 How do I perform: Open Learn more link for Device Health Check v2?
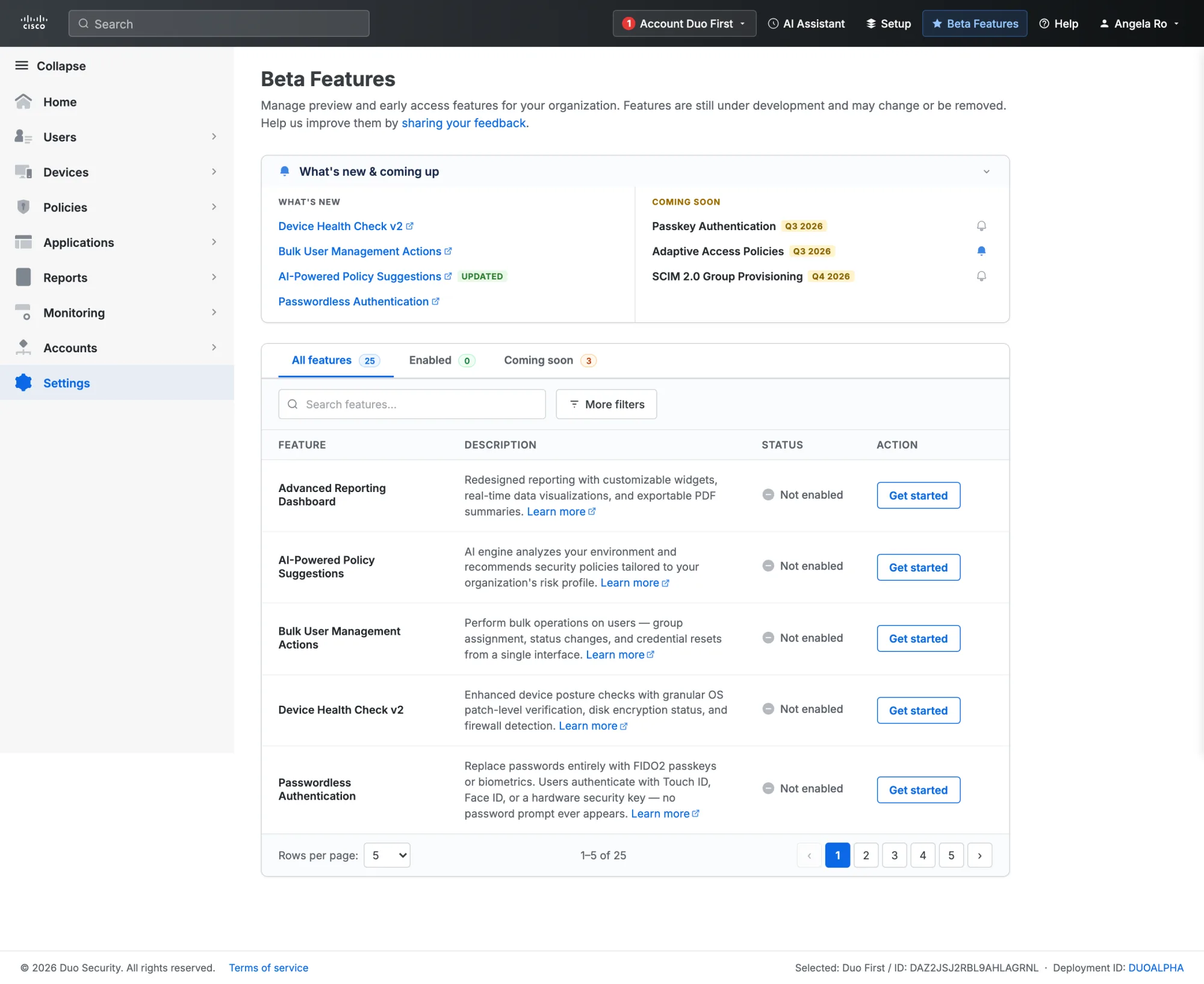coord(593,726)
